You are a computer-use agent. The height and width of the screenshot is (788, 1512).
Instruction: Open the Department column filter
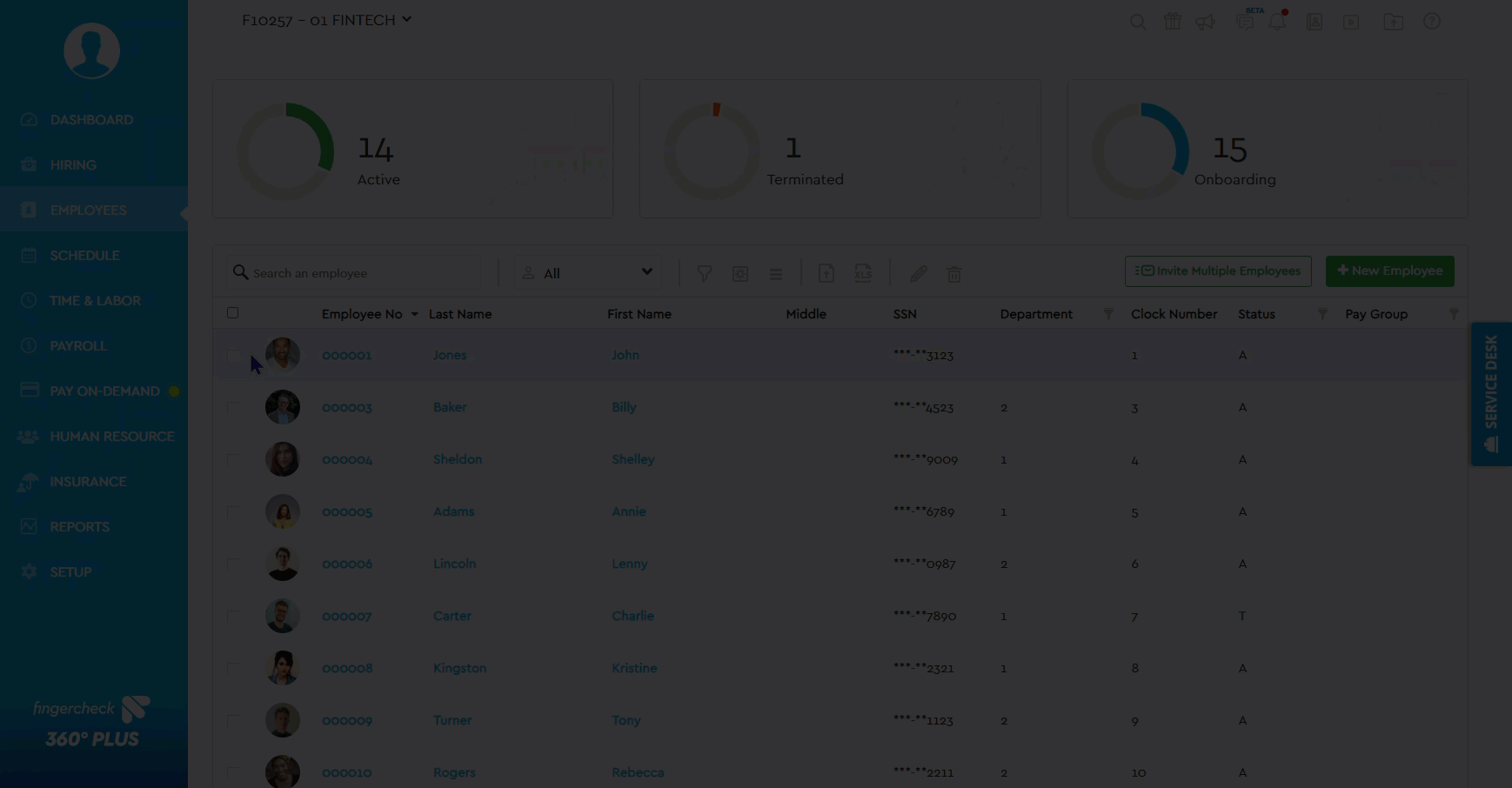pos(1108,314)
